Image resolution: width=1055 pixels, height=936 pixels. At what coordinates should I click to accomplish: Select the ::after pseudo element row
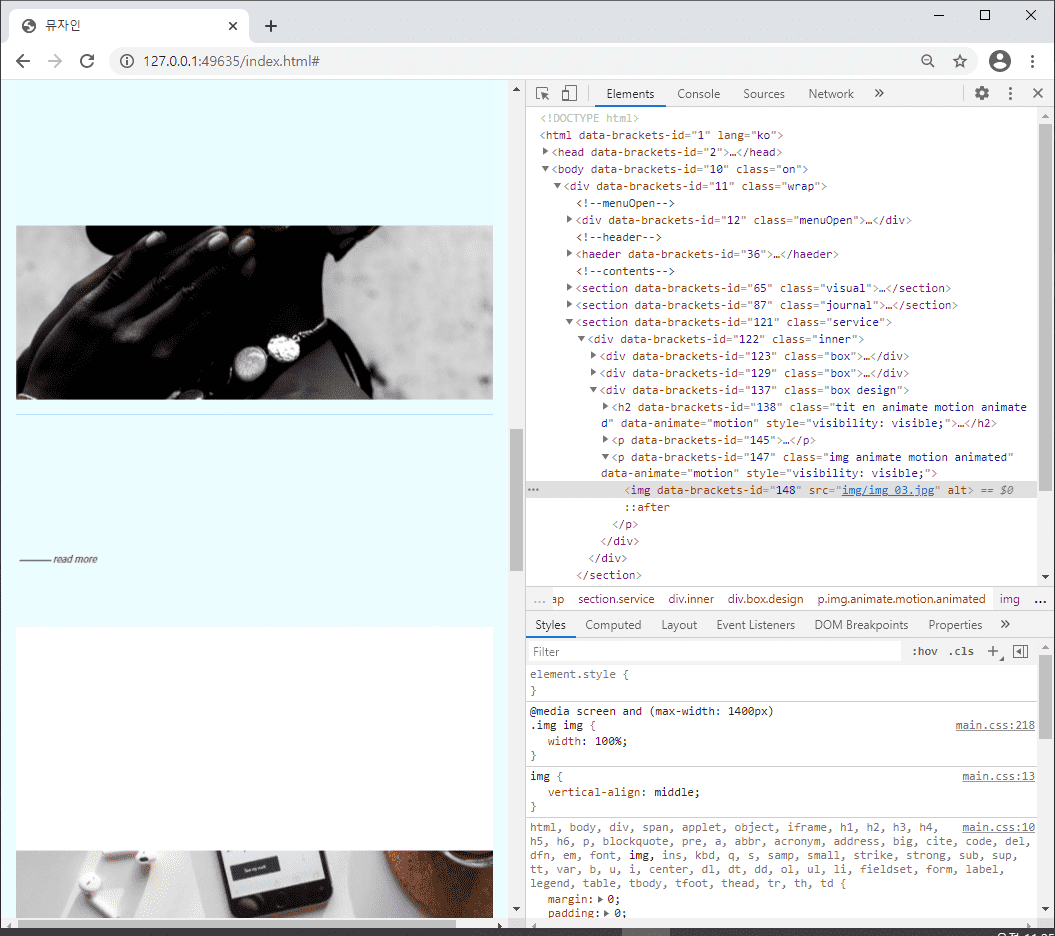point(647,507)
